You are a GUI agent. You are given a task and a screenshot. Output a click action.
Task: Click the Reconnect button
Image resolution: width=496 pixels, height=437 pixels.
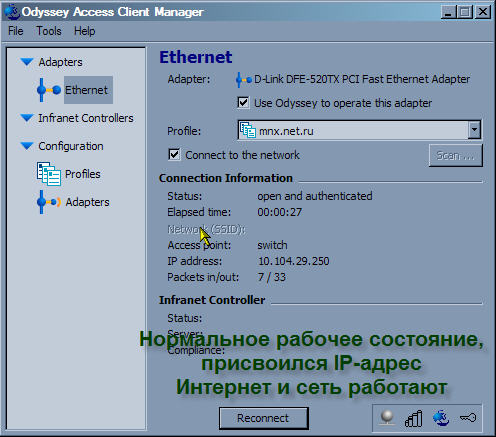[x=263, y=418]
